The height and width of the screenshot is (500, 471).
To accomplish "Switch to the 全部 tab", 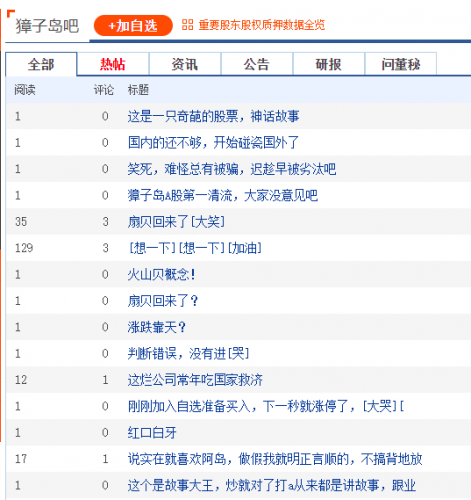I will pyautogui.click(x=41, y=64).
